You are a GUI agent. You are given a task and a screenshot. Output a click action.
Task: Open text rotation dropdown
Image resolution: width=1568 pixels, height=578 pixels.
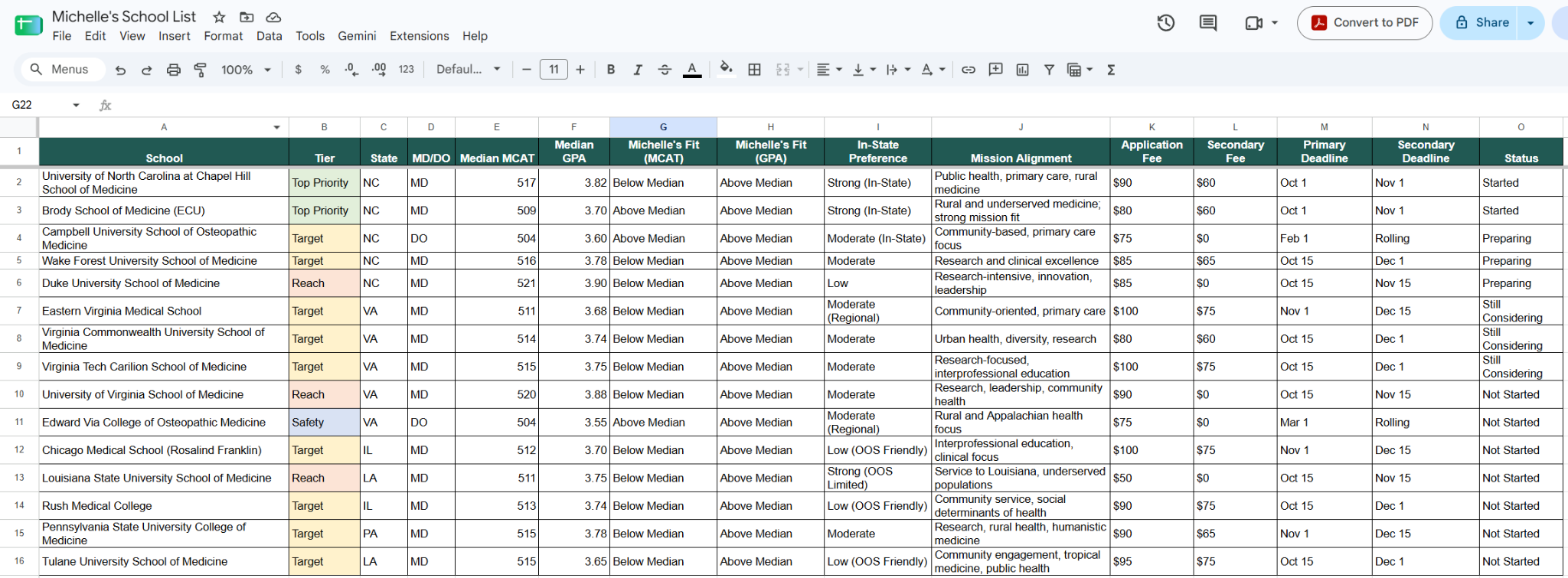pos(933,70)
